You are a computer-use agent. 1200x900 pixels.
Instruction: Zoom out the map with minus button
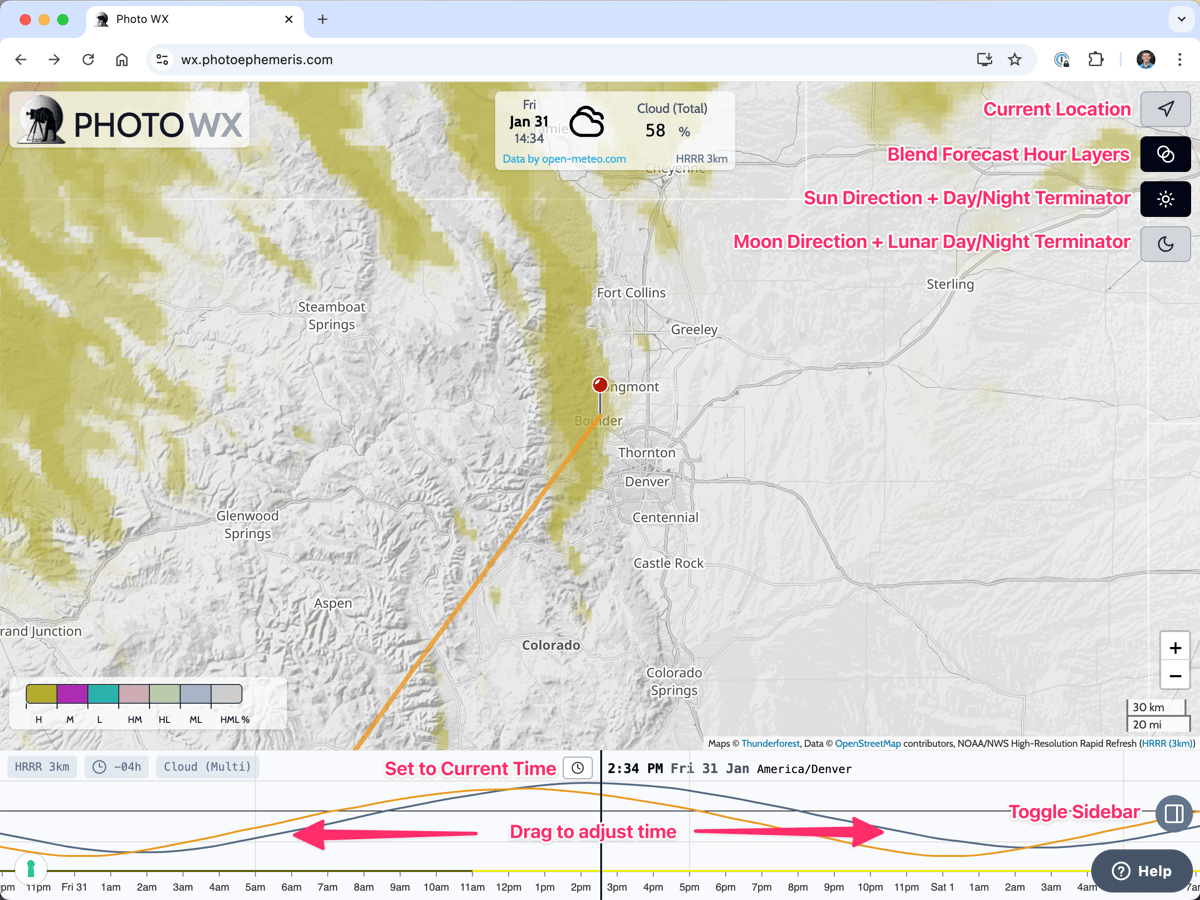pos(1175,677)
